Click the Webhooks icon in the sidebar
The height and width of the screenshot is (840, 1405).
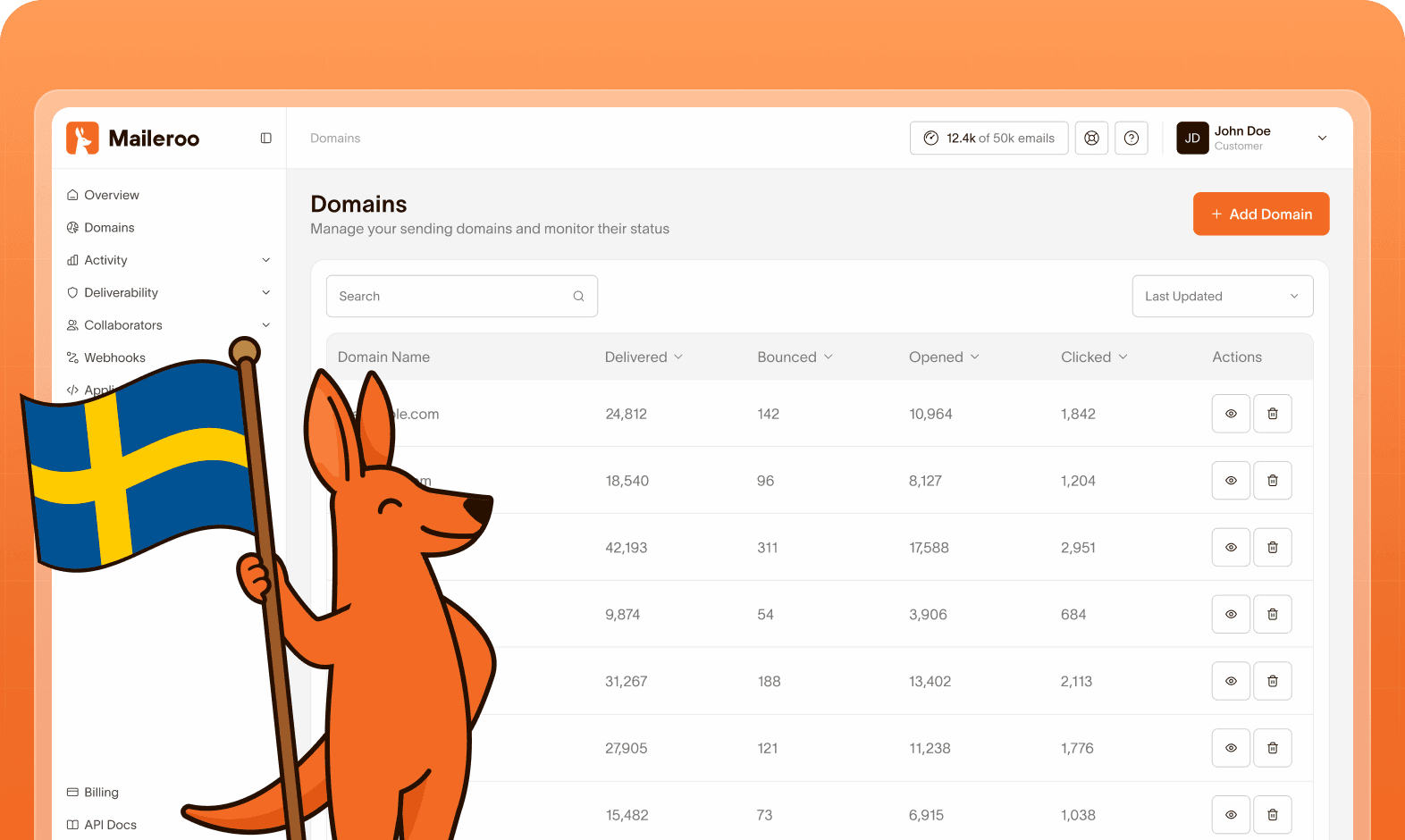tap(72, 357)
